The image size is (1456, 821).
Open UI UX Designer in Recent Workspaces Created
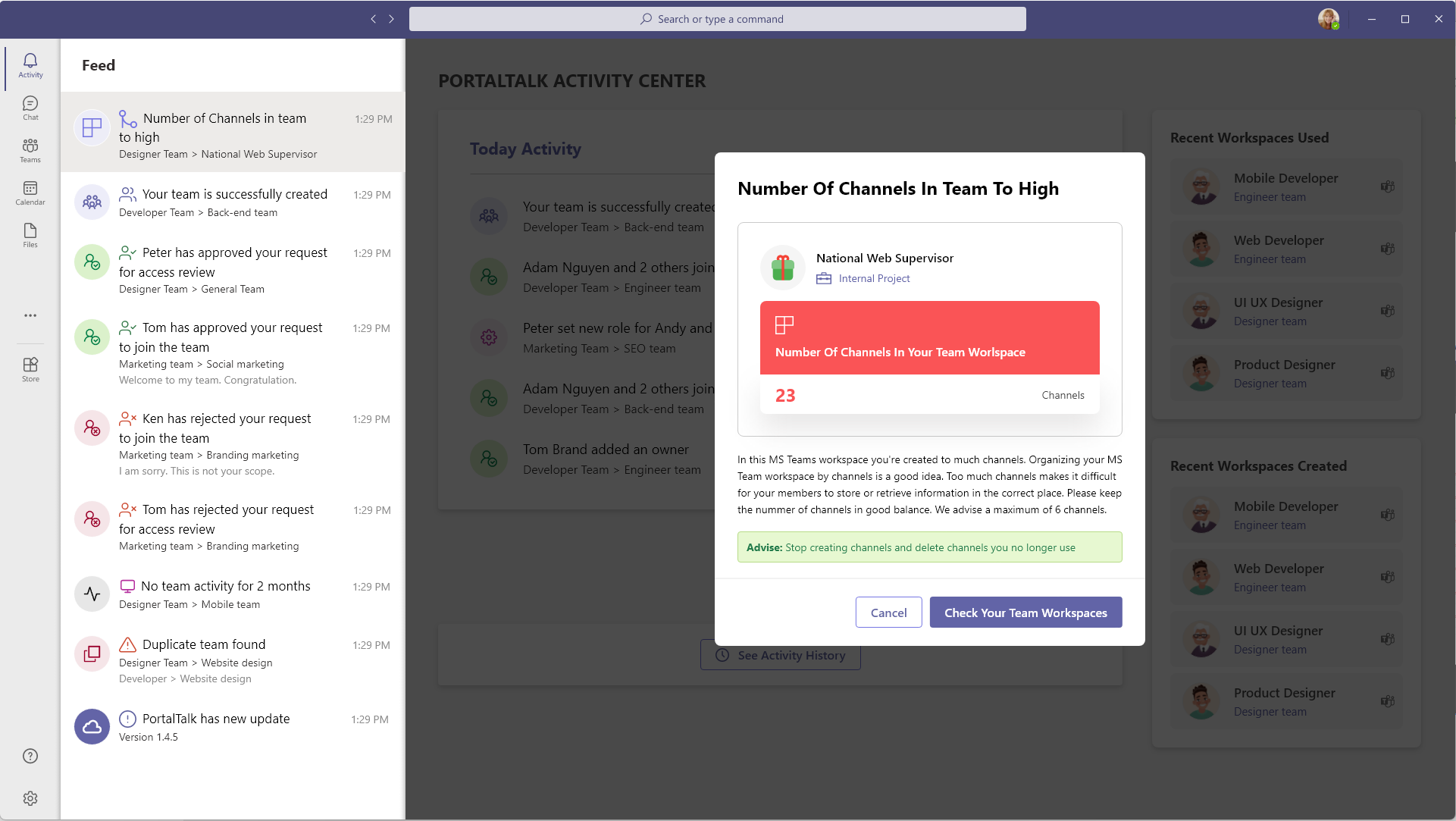pos(1286,639)
